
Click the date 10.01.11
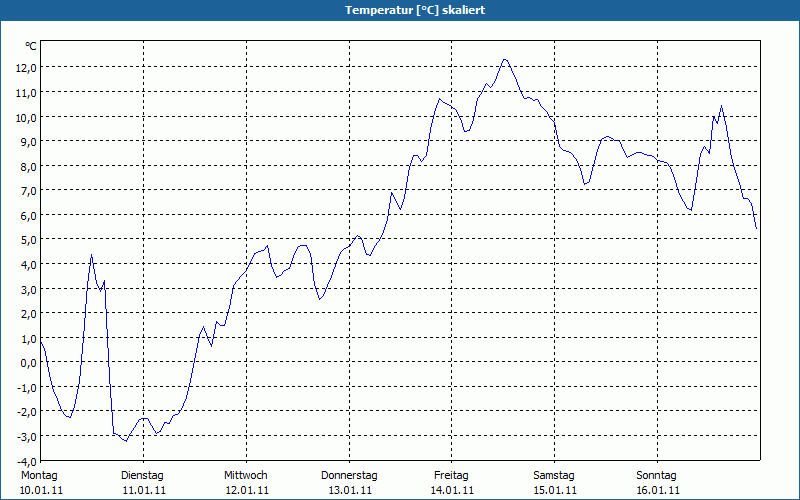tap(41, 490)
